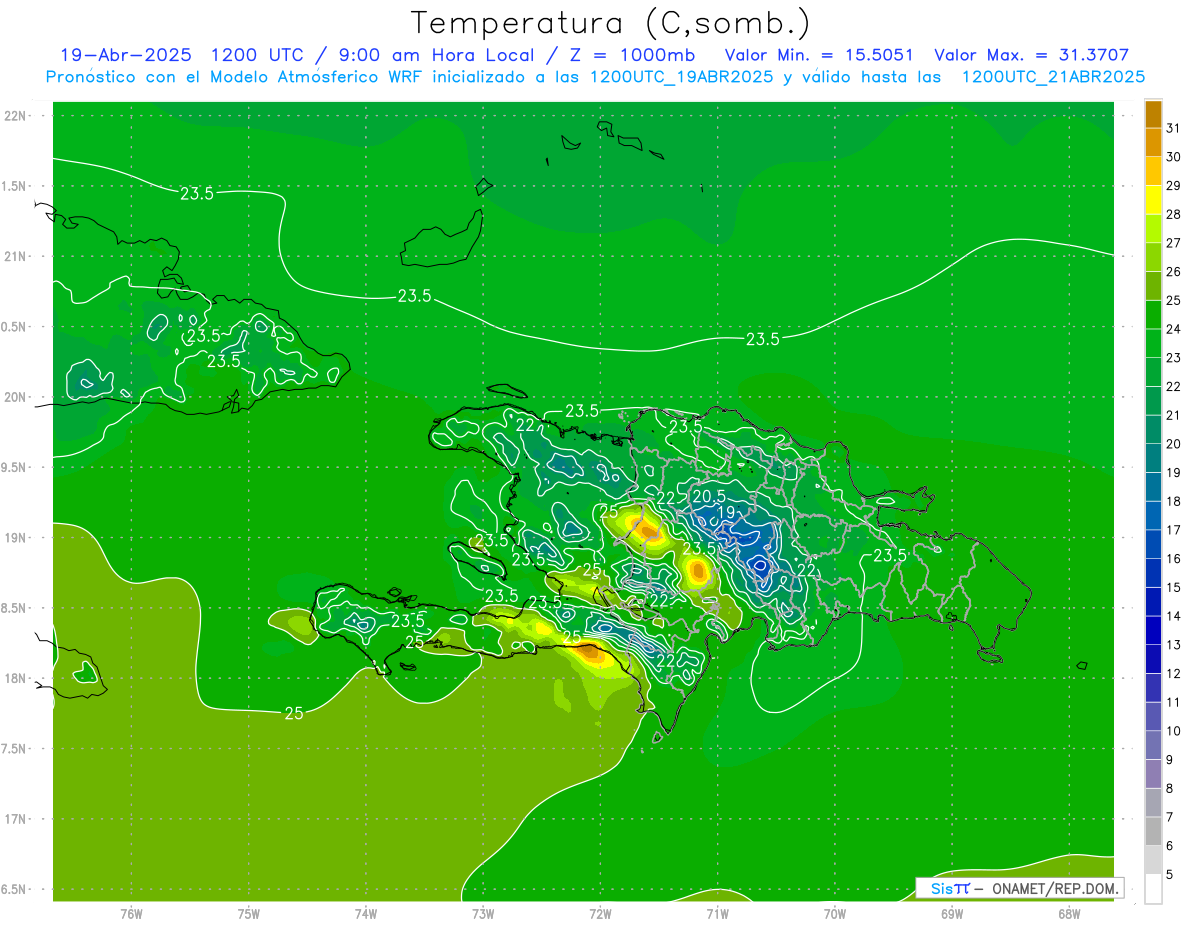This screenshot has height=927, width=1200.
Task: Click the legend value label '23'
Action: pos(1173,358)
